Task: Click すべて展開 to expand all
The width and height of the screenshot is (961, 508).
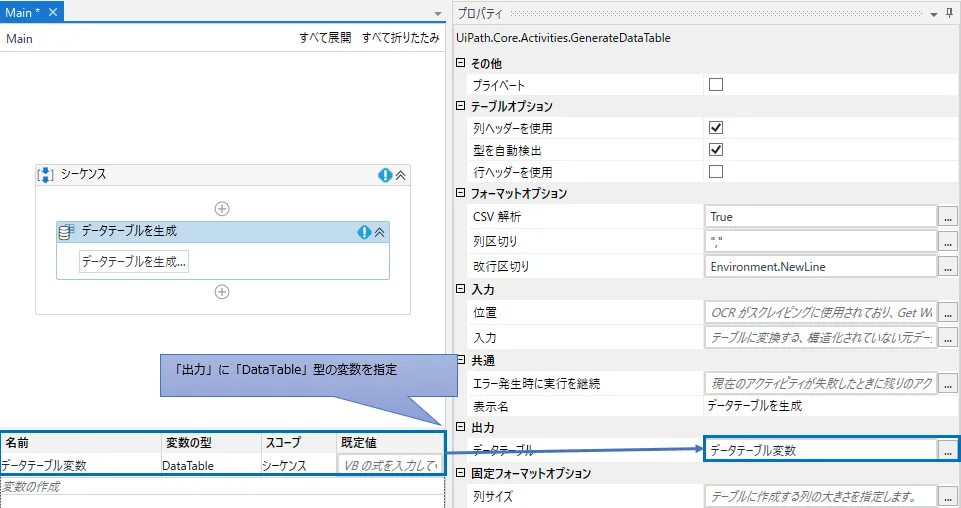Action: tap(325, 38)
